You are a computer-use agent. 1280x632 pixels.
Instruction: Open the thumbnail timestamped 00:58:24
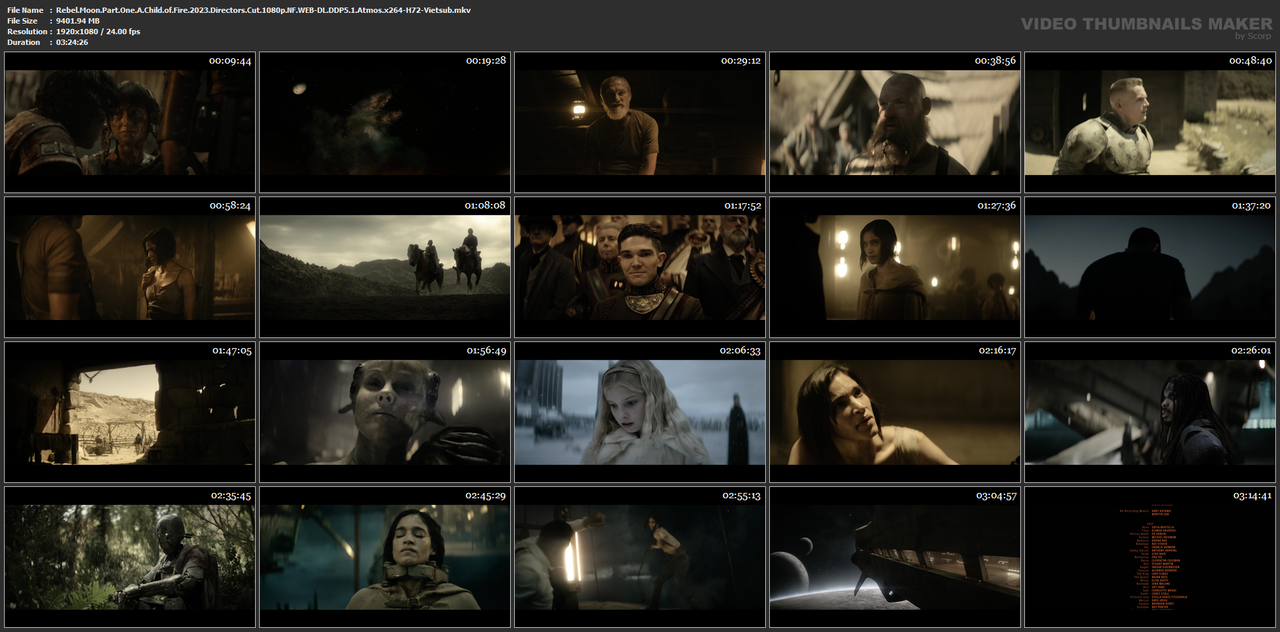pos(130,267)
